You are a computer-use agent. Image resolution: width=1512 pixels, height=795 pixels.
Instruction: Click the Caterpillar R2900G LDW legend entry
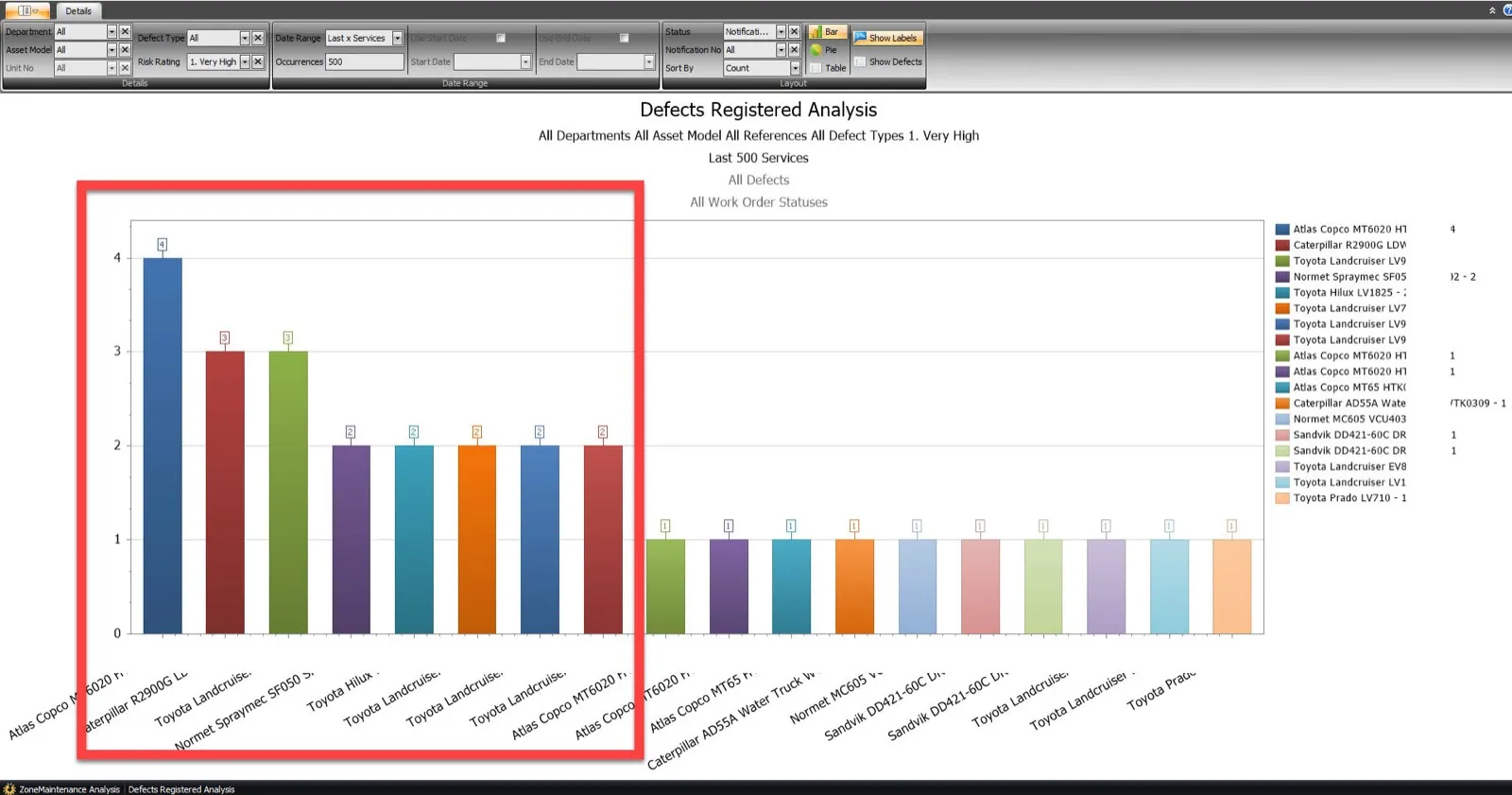click(1349, 245)
